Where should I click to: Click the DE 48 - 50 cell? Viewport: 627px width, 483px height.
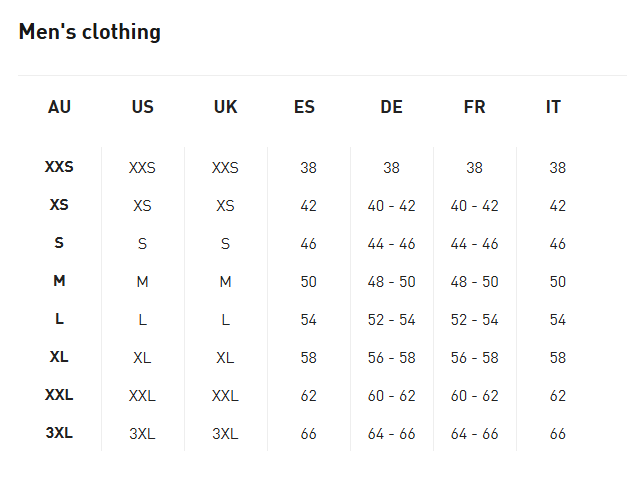tap(391, 282)
